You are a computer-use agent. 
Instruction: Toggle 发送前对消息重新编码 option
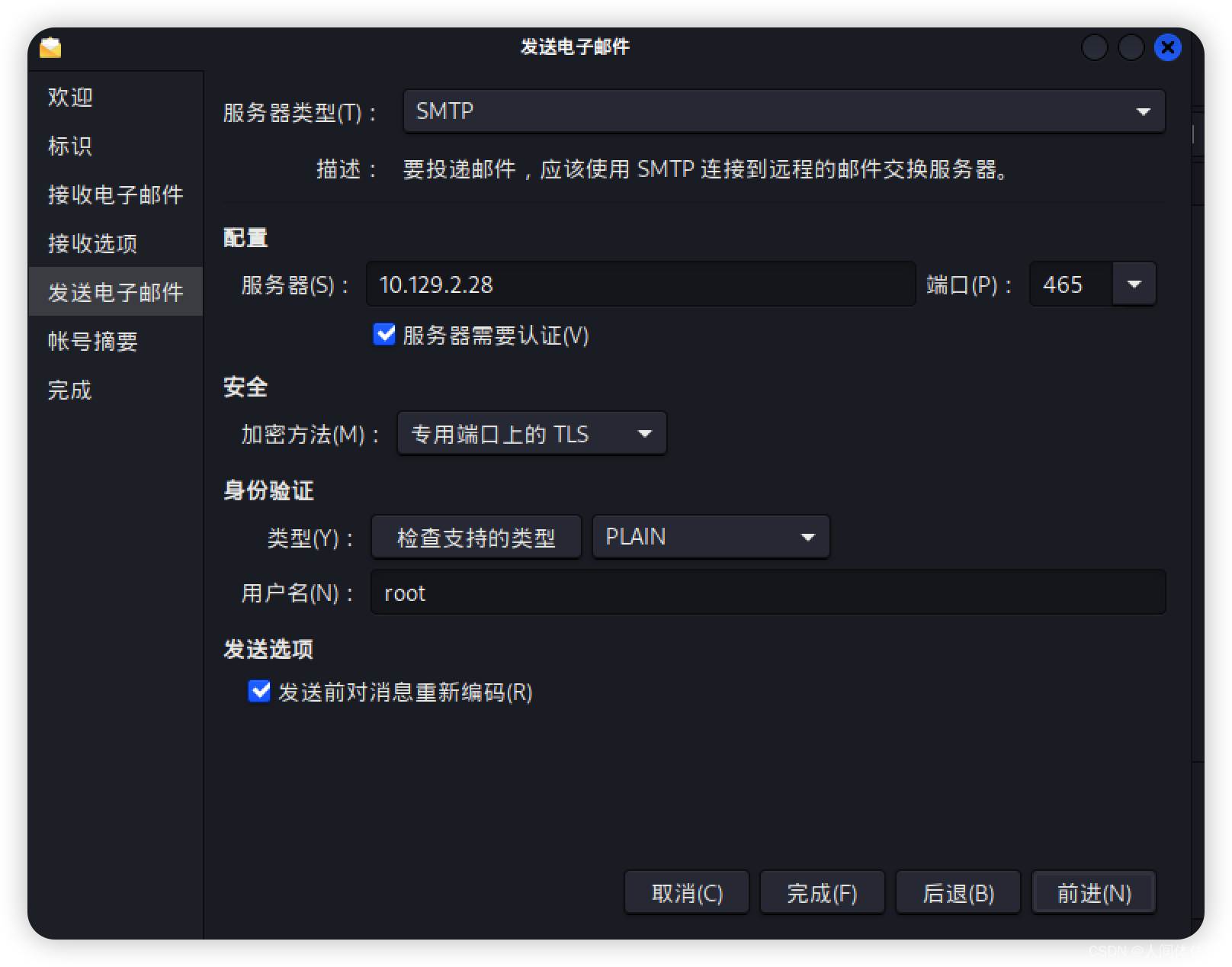pyautogui.click(x=259, y=691)
